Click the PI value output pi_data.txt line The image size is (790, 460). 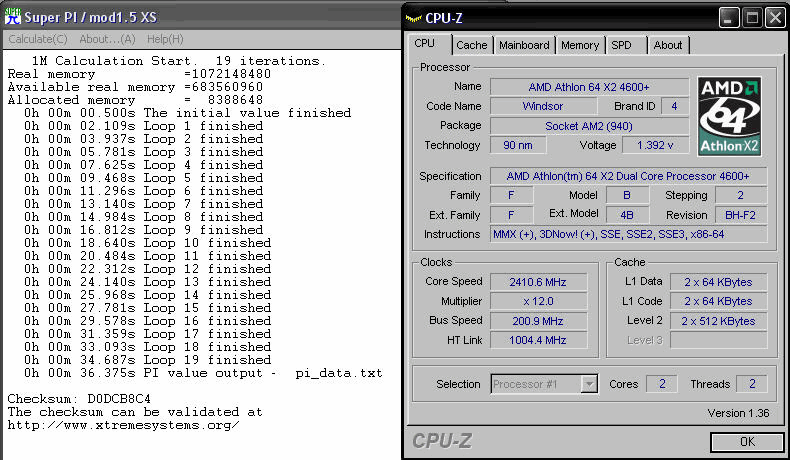(x=204, y=373)
